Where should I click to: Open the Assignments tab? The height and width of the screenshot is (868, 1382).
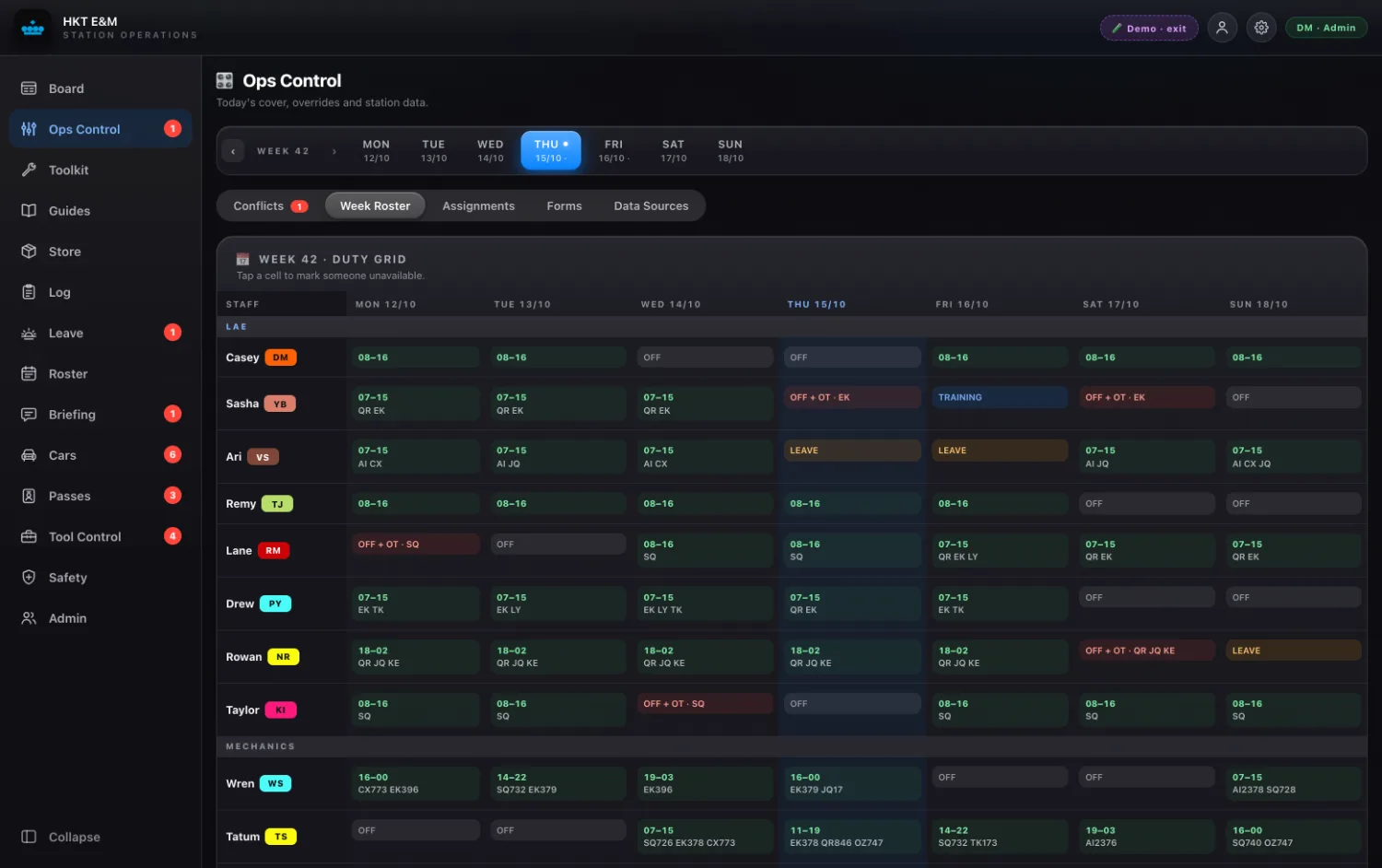(478, 205)
